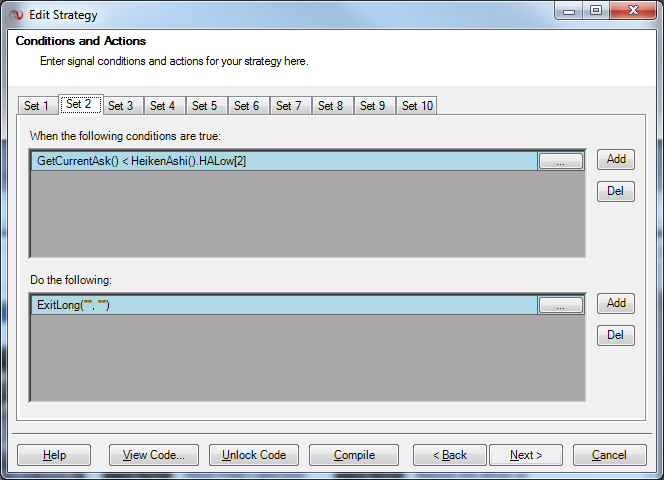This screenshot has width=664, height=480.
Task: Switch to the Set 1 tab
Action: [x=37, y=106]
